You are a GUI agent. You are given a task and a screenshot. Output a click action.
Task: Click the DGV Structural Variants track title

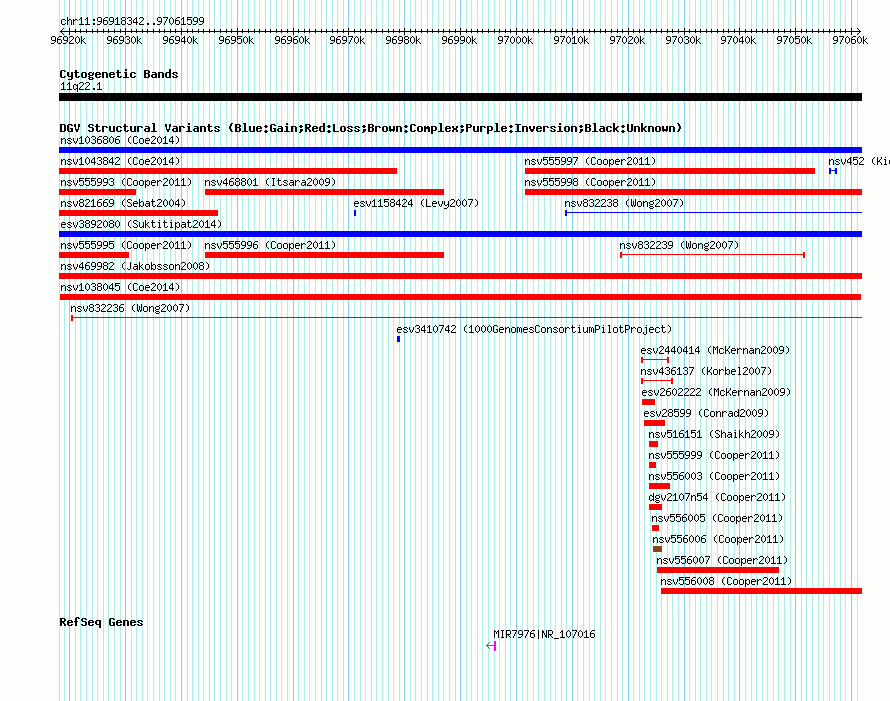[x=371, y=128]
